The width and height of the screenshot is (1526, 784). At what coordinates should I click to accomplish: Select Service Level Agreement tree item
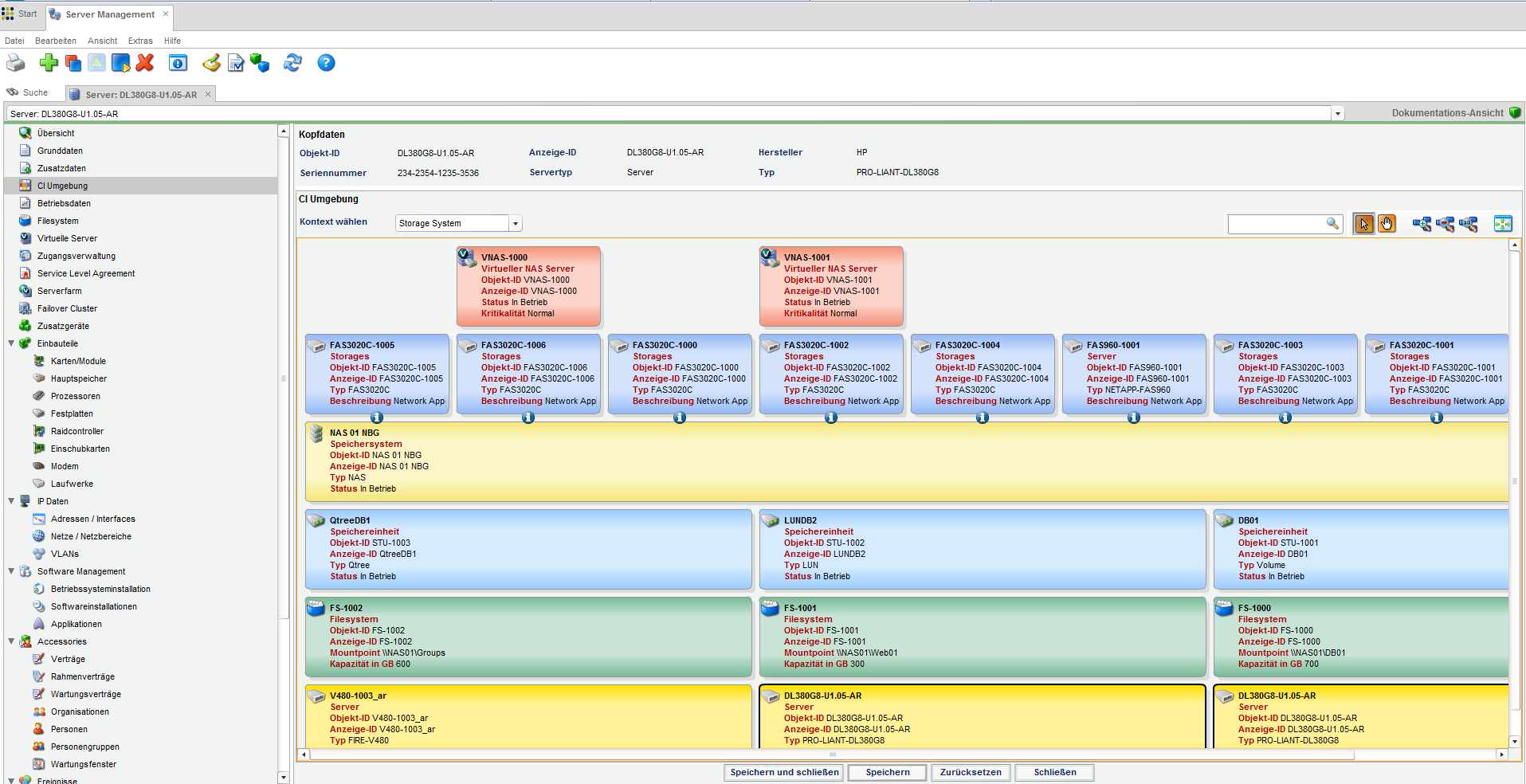click(x=86, y=273)
